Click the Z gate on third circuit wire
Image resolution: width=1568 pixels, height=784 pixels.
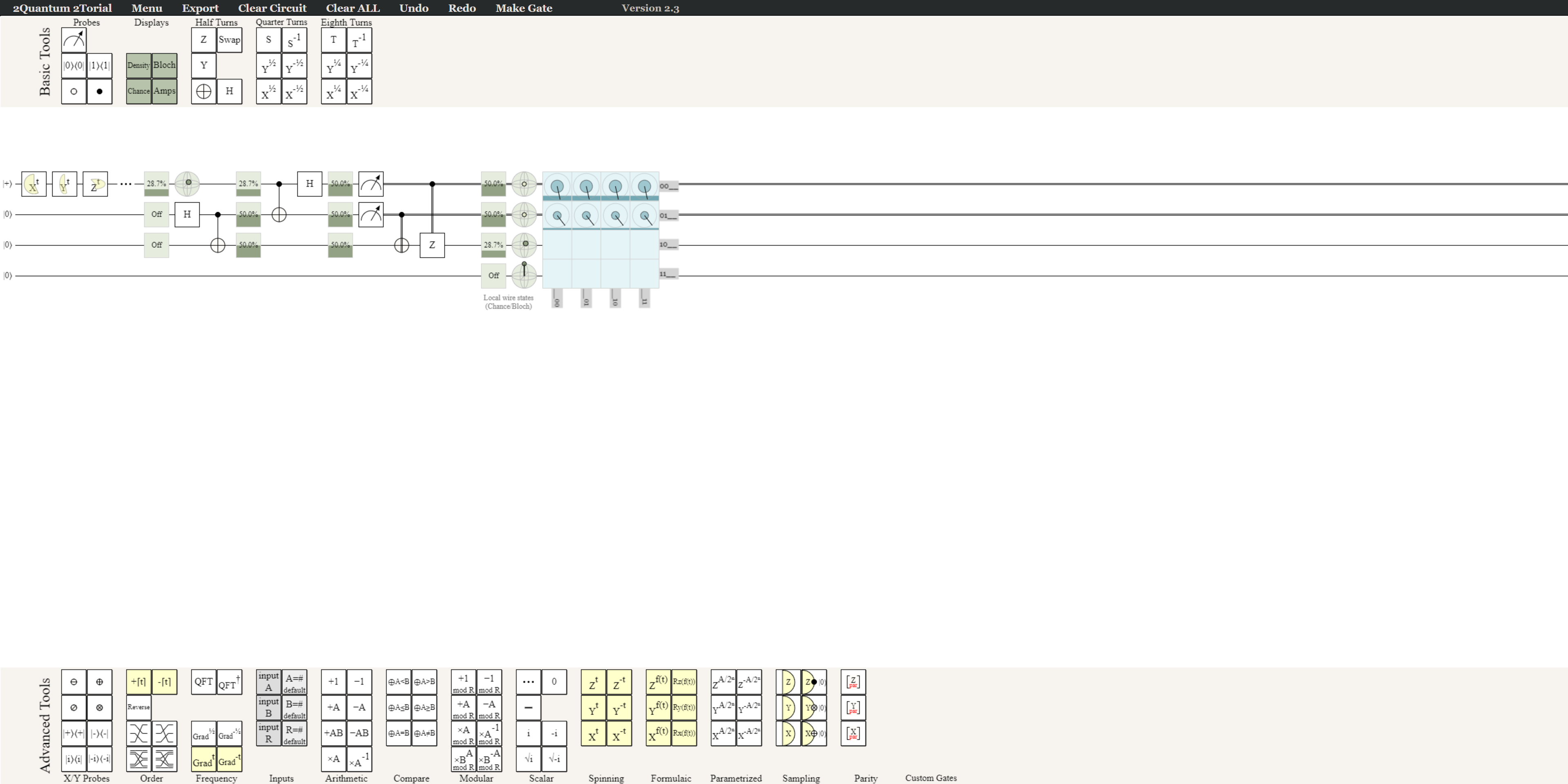(432, 245)
